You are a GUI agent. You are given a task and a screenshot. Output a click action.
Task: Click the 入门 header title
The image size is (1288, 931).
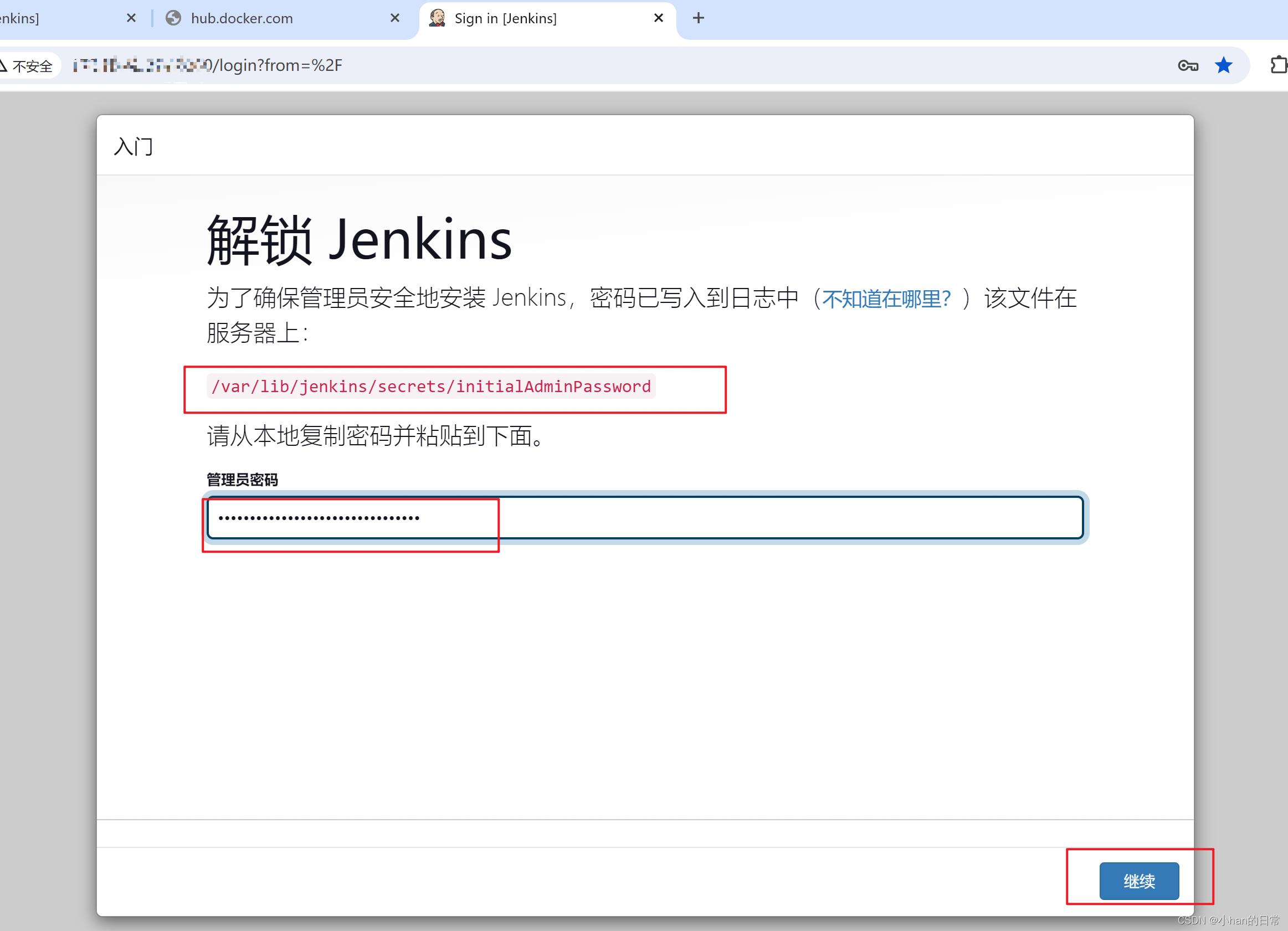point(134,146)
